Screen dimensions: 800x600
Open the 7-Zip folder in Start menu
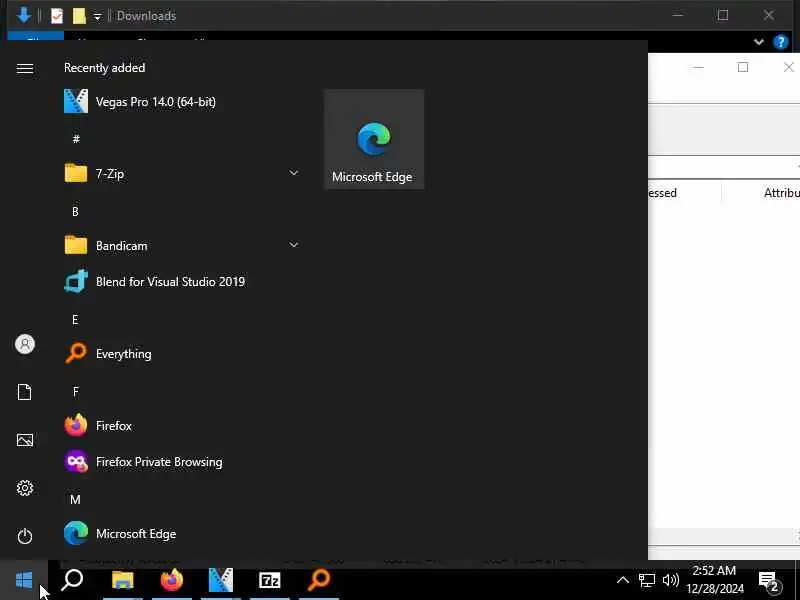coord(181,173)
